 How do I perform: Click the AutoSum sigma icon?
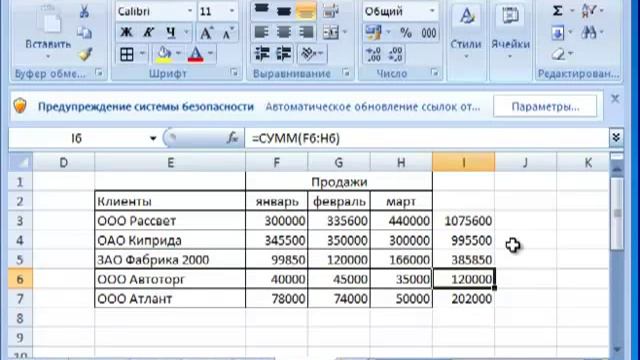pyautogui.click(x=558, y=11)
